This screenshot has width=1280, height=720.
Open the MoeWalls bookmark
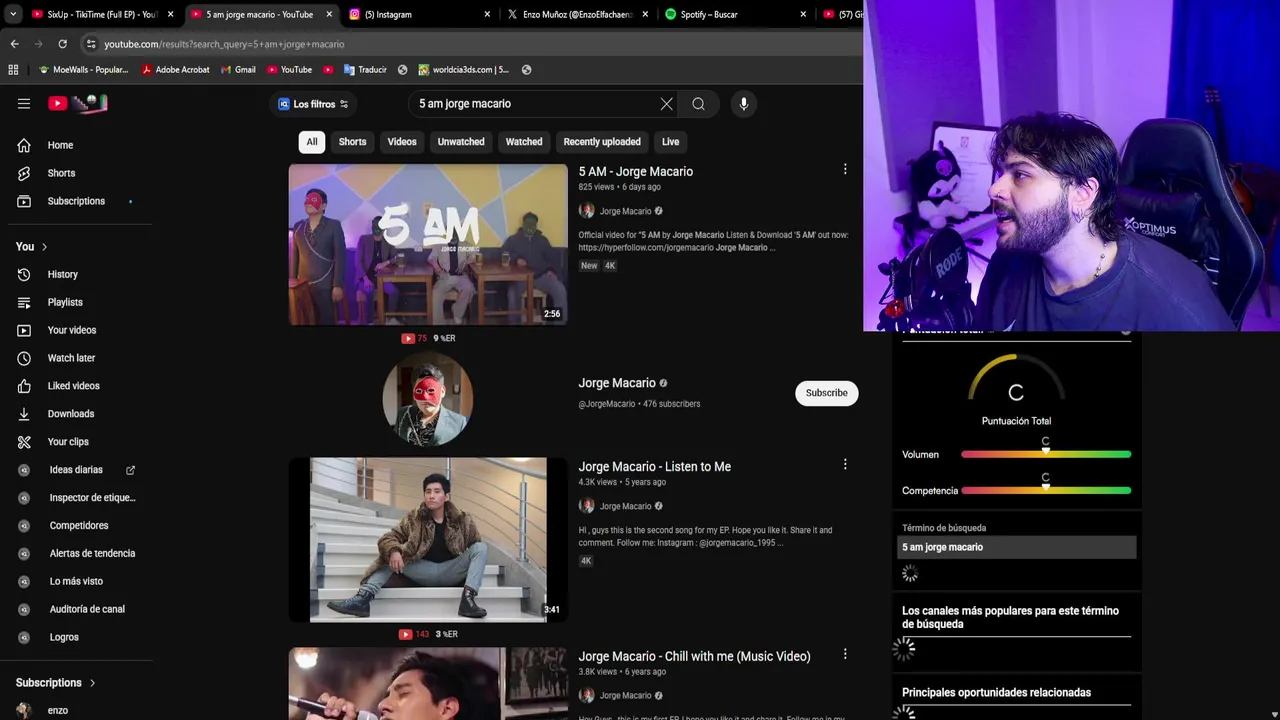point(83,70)
